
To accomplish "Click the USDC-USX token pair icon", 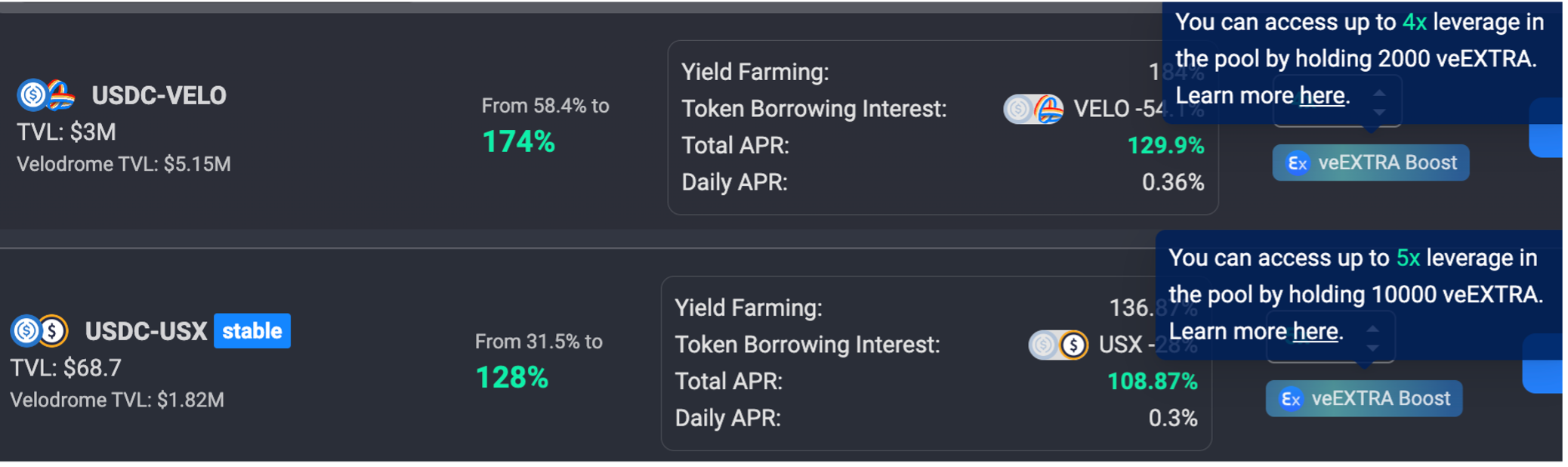I will [x=39, y=331].
